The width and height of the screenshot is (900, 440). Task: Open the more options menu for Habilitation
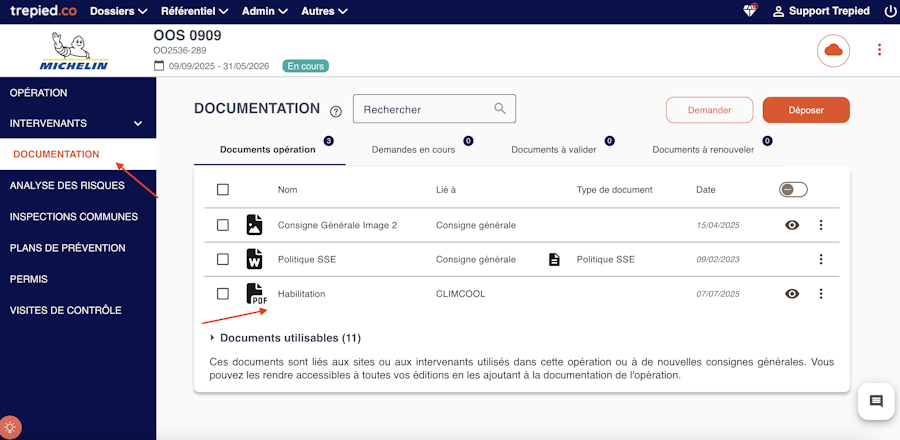click(x=821, y=294)
